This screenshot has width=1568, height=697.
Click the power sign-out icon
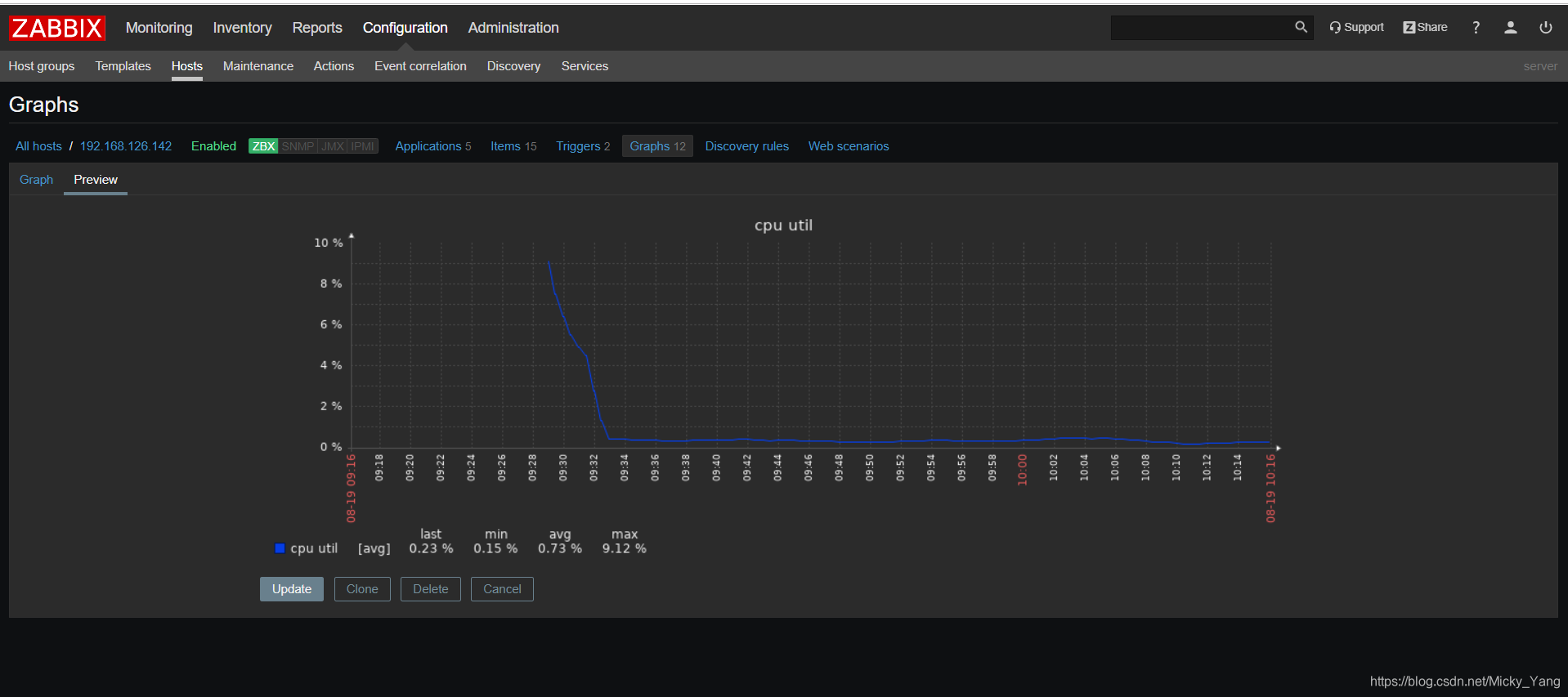[x=1545, y=28]
